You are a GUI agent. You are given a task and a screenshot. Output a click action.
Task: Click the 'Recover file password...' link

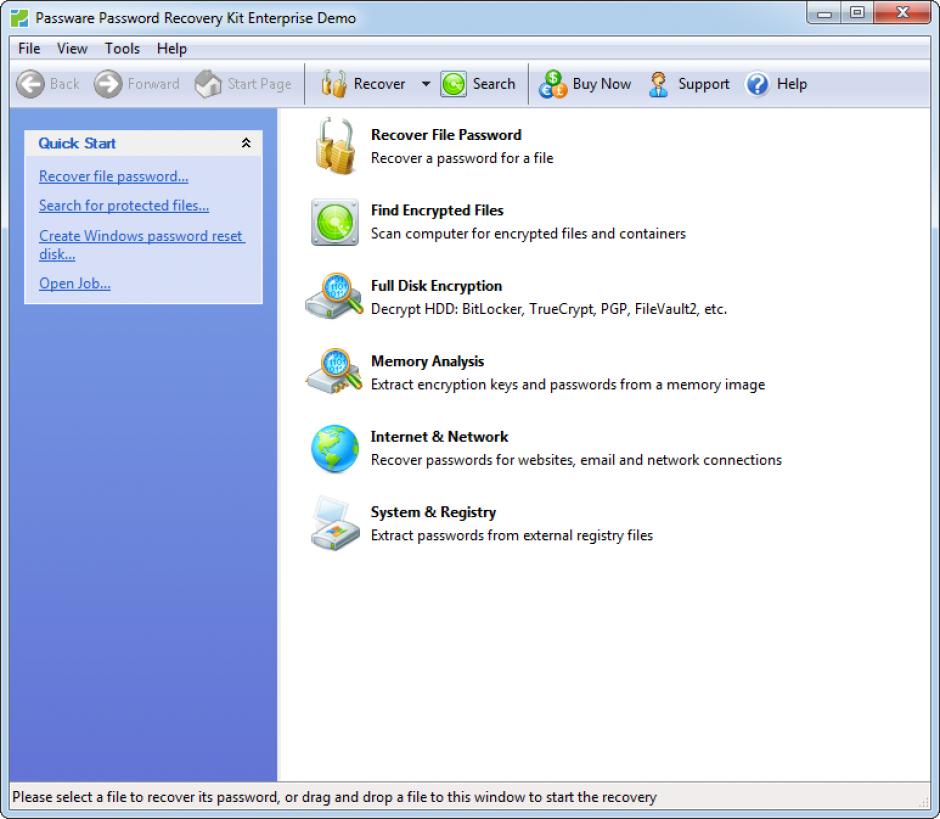(113, 176)
